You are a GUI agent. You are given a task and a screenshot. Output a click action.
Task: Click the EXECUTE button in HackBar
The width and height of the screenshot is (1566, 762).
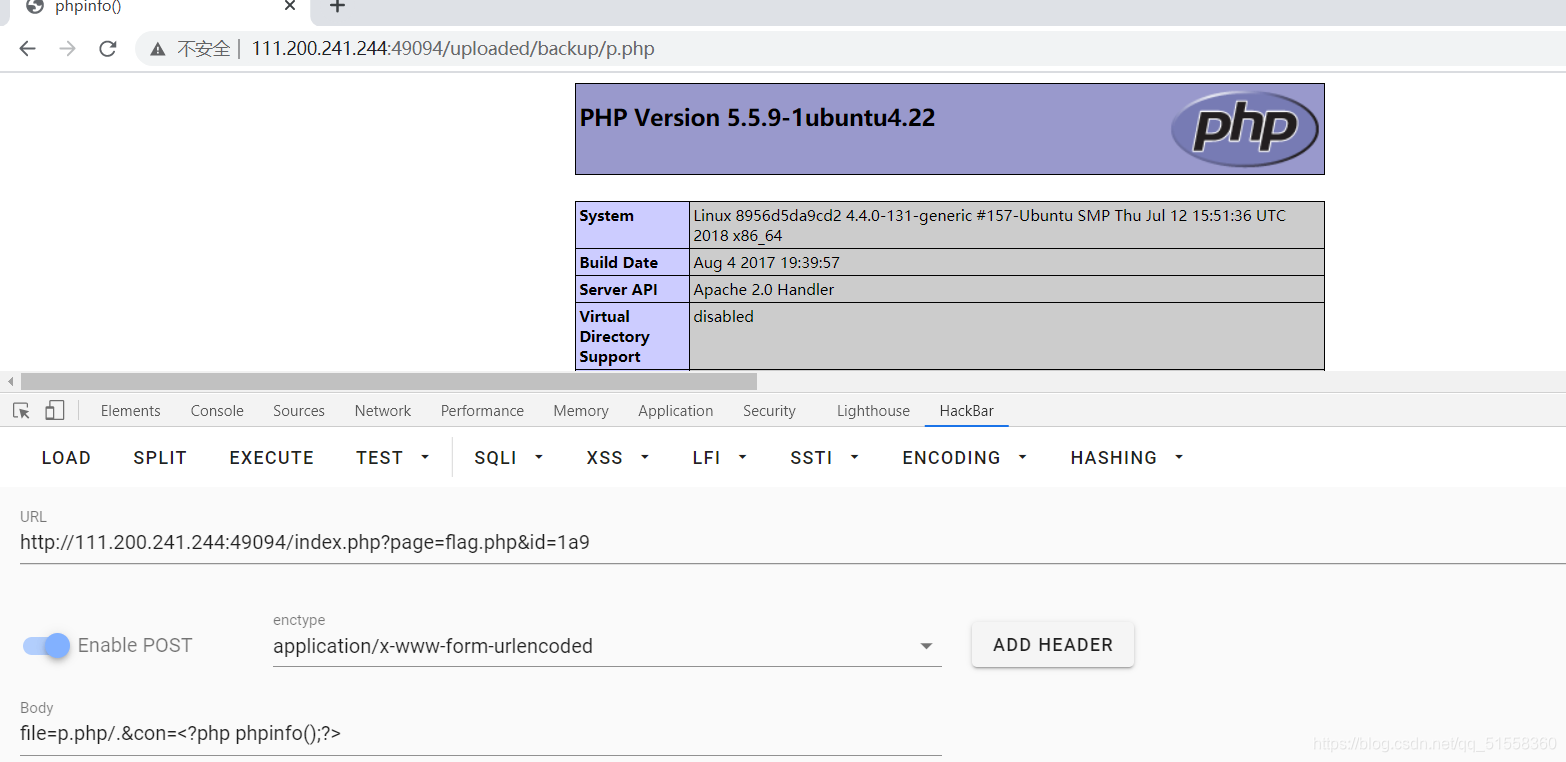pyautogui.click(x=272, y=457)
